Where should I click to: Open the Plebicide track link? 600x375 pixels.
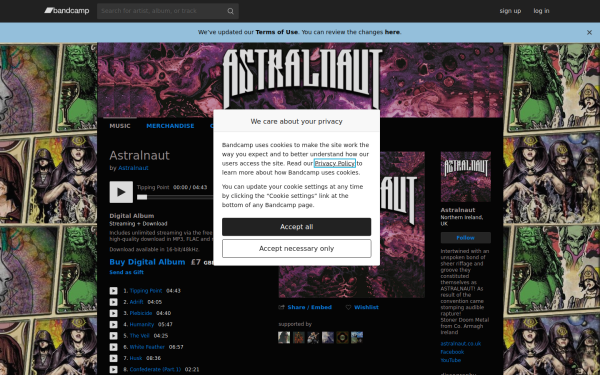click(141, 313)
